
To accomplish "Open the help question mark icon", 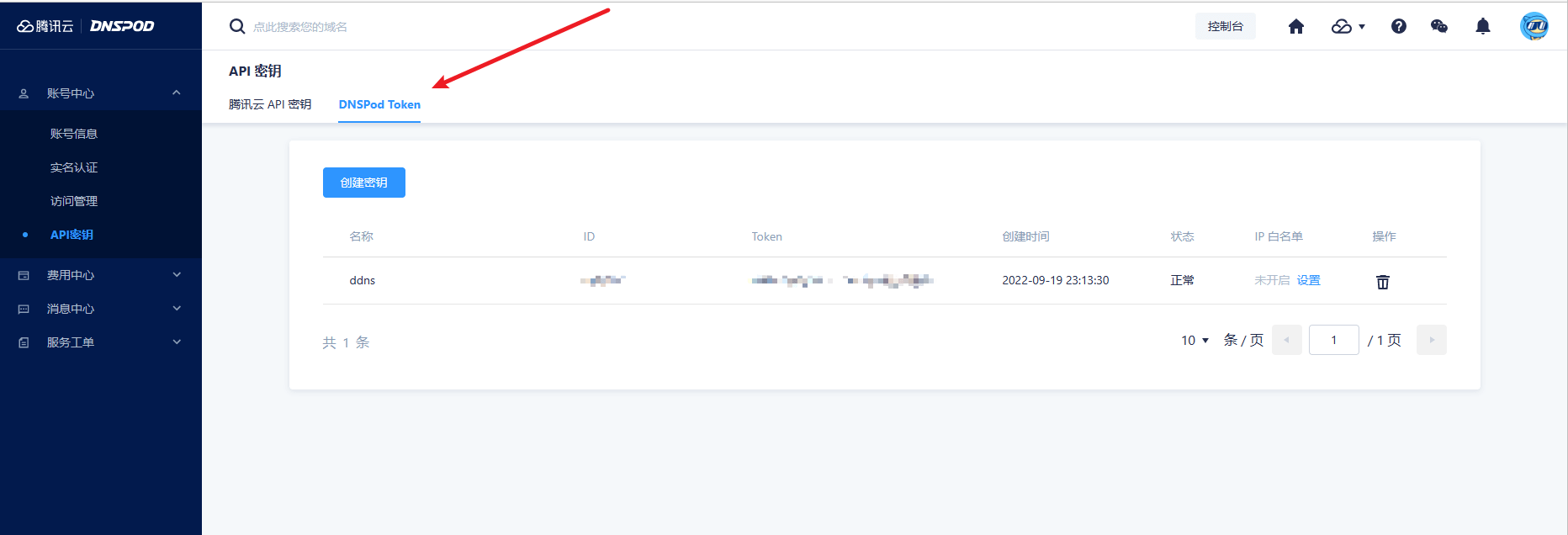I will point(1399,27).
